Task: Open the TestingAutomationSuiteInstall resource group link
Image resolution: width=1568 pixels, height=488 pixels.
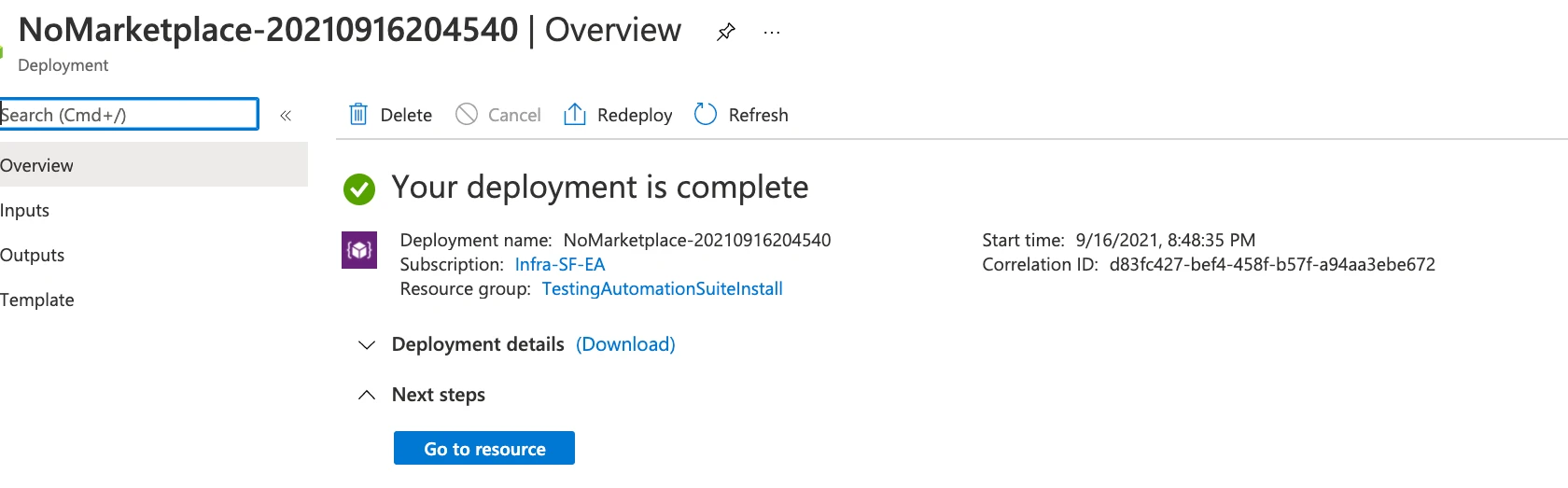Action: [663, 288]
